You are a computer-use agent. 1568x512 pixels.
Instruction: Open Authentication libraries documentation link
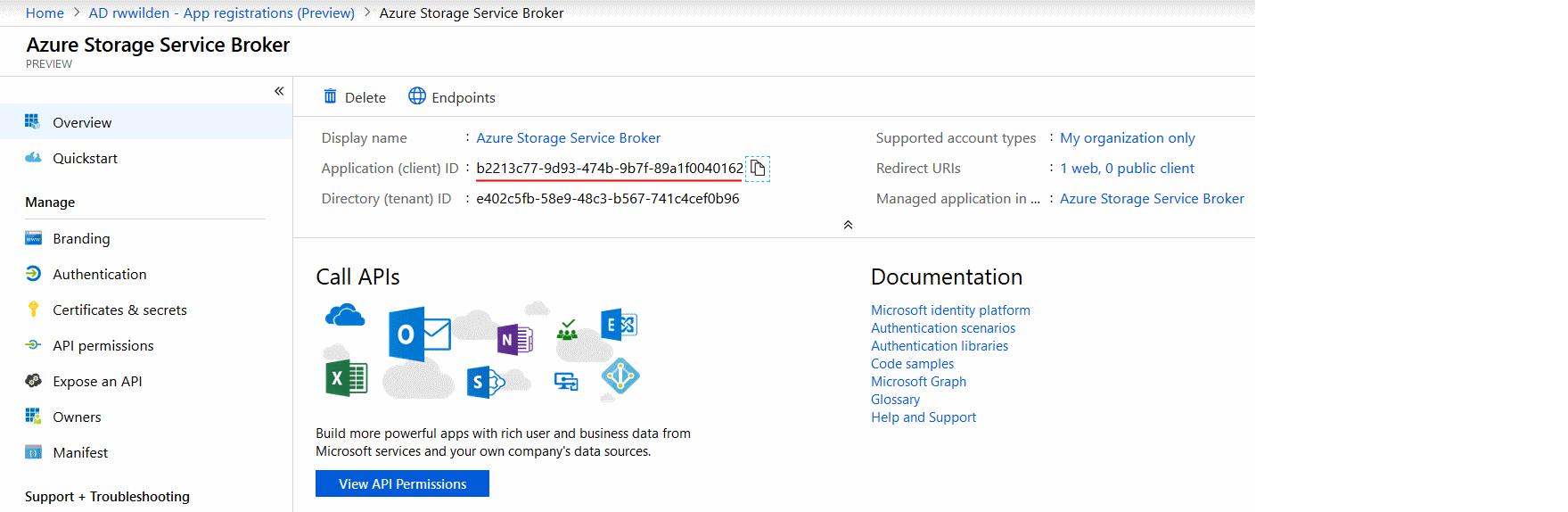pyautogui.click(x=940, y=345)
